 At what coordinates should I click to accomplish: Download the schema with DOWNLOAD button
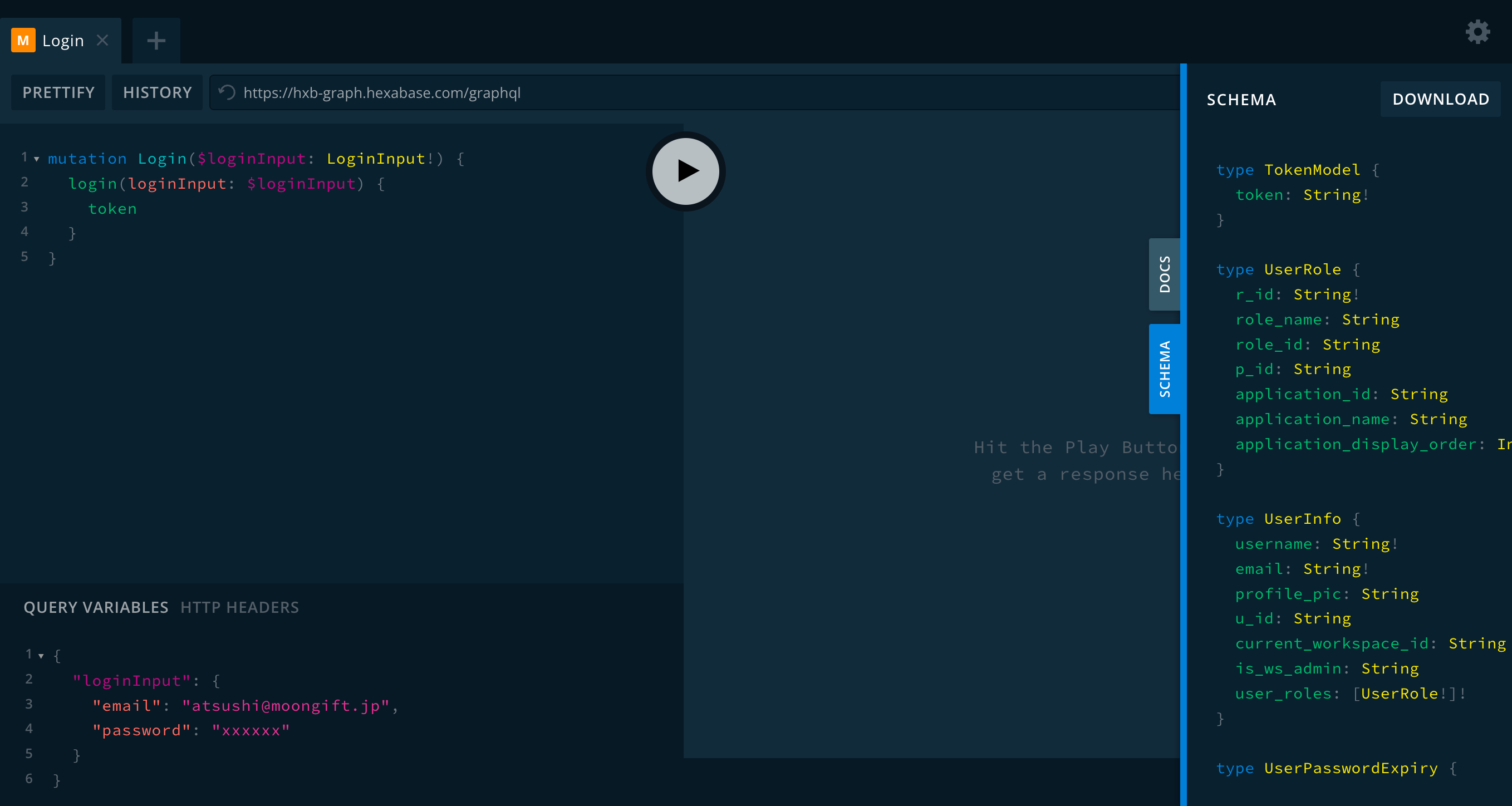click(1440, 99)
